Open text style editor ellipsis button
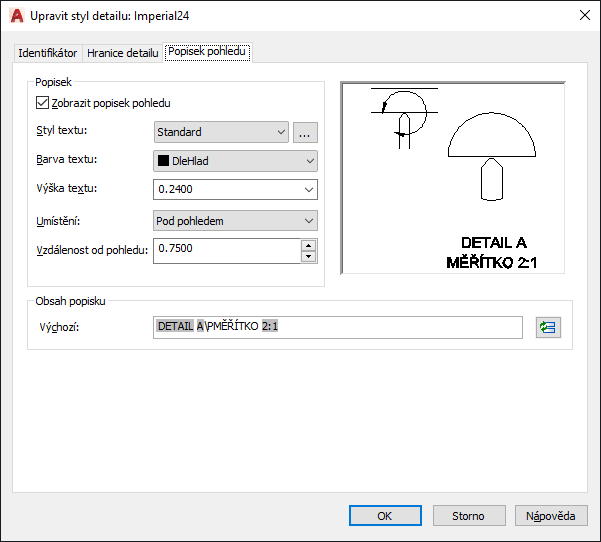This screenshot has width=601, height=542. (305, 132)
